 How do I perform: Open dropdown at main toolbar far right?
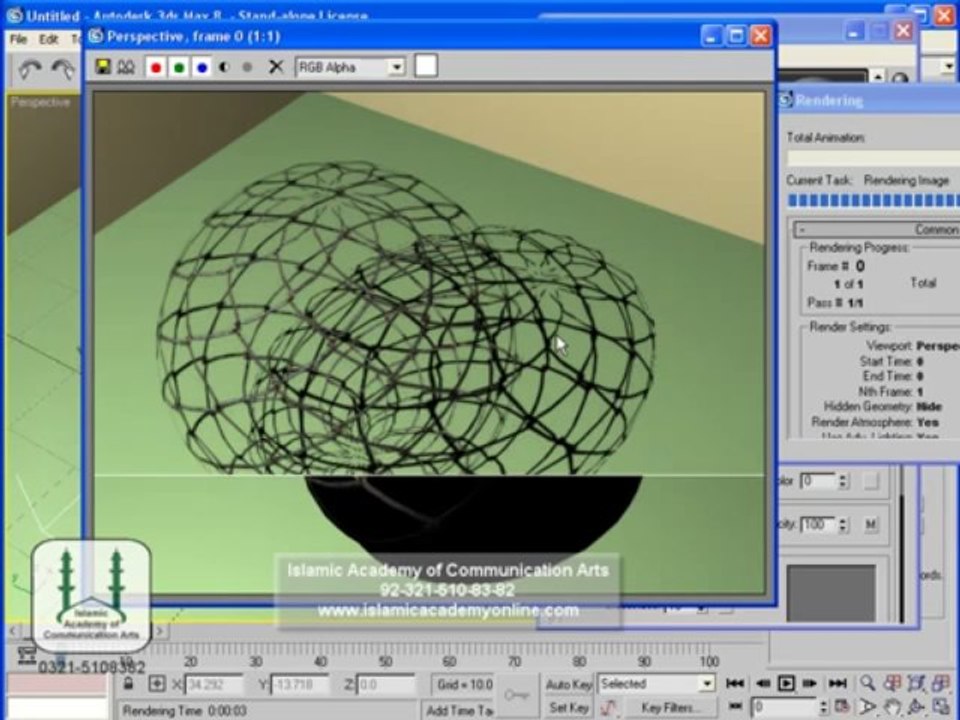[948, 66]
